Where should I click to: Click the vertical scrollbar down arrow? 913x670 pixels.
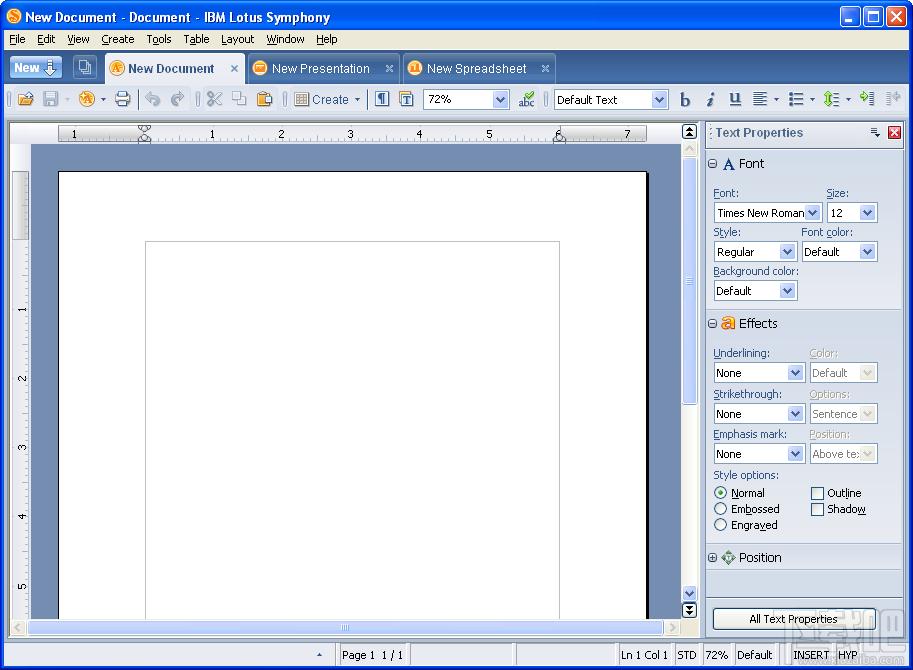[689, 594]
